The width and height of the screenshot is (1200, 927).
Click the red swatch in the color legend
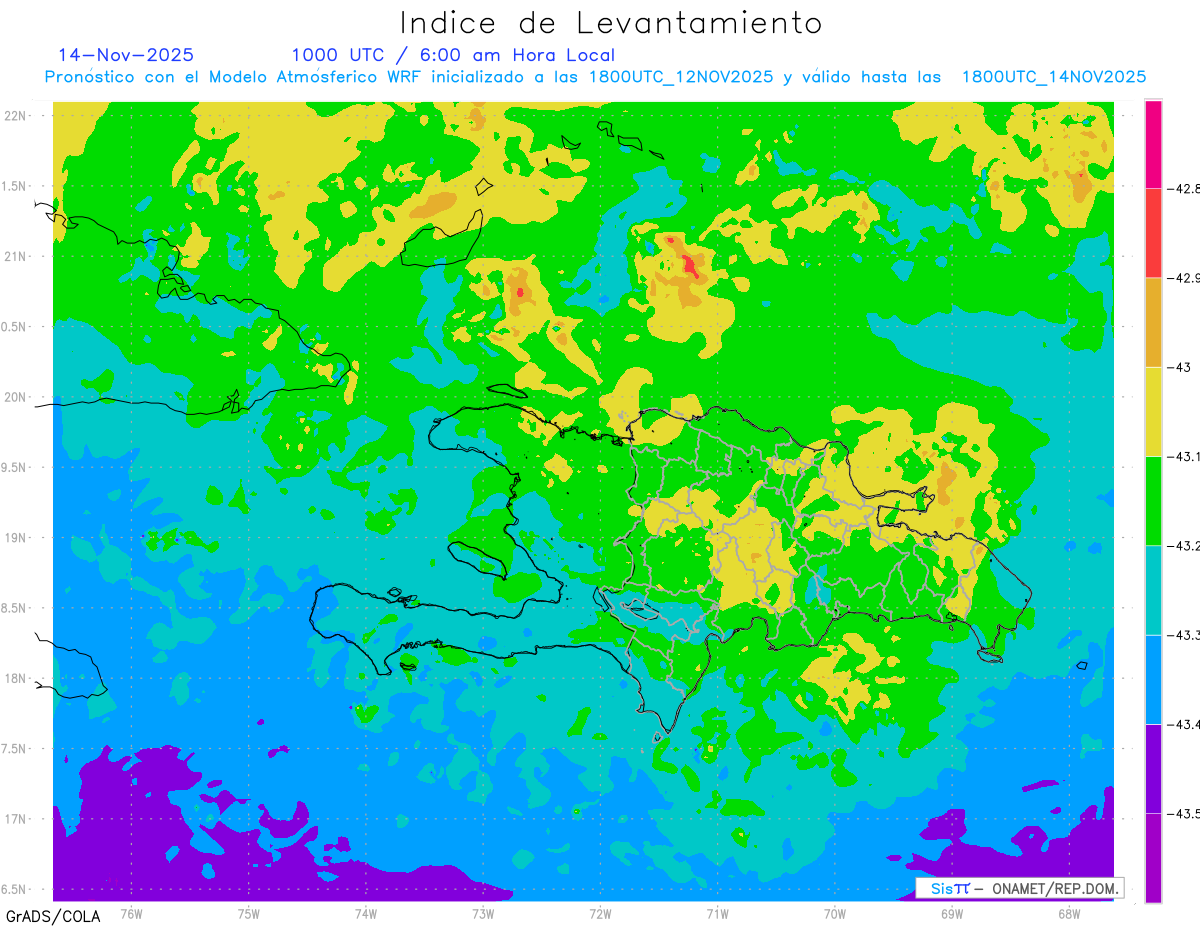[1153, 233]
